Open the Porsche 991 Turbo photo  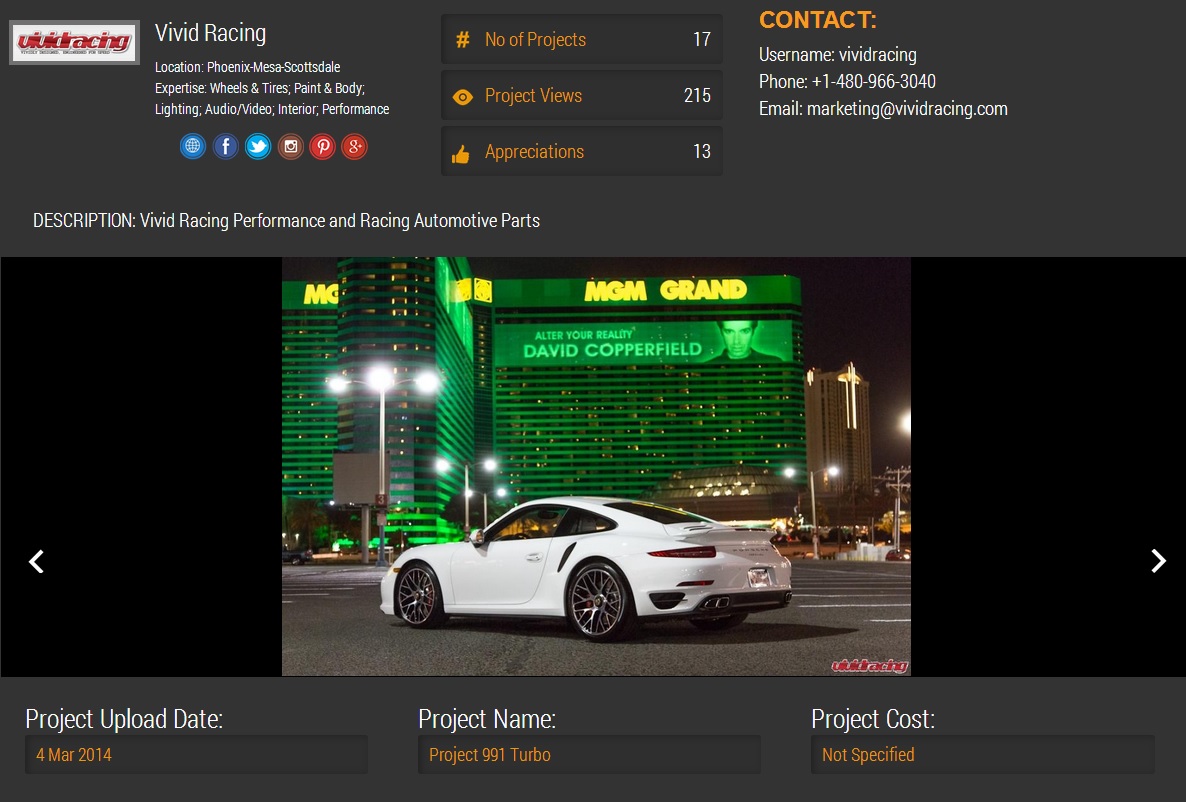pyautogui.click(x=596, y=464)
